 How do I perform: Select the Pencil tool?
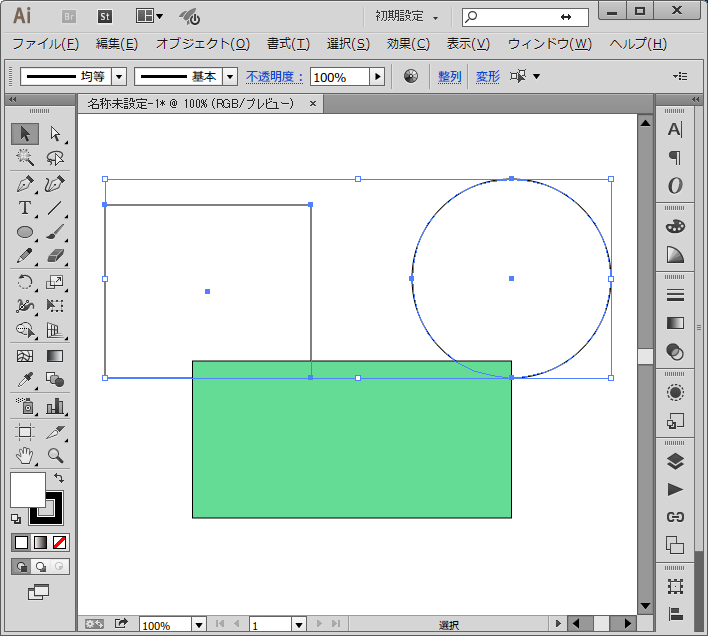(x=25, y=255)
